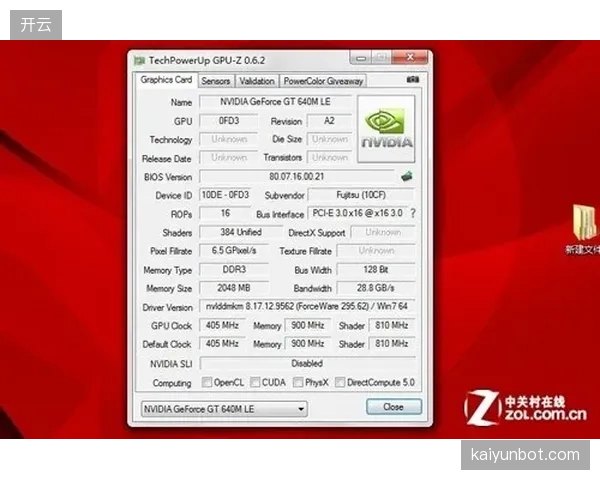600x480 pixels.
Task: Click the ROPs value 16
Action: pyautogui.click(x=225, y=213)
